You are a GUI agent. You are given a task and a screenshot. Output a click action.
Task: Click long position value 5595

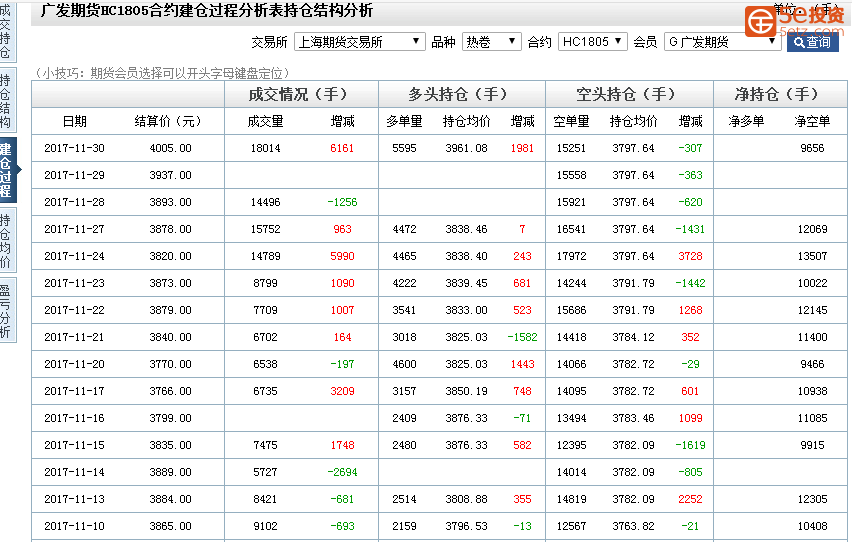pos(404,148)
